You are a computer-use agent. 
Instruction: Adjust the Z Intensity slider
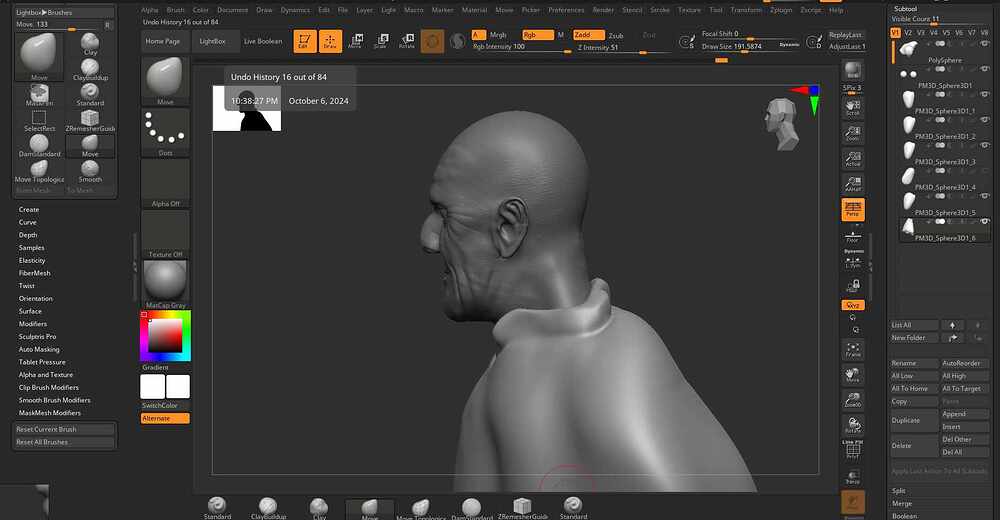(x=622, y=48)
